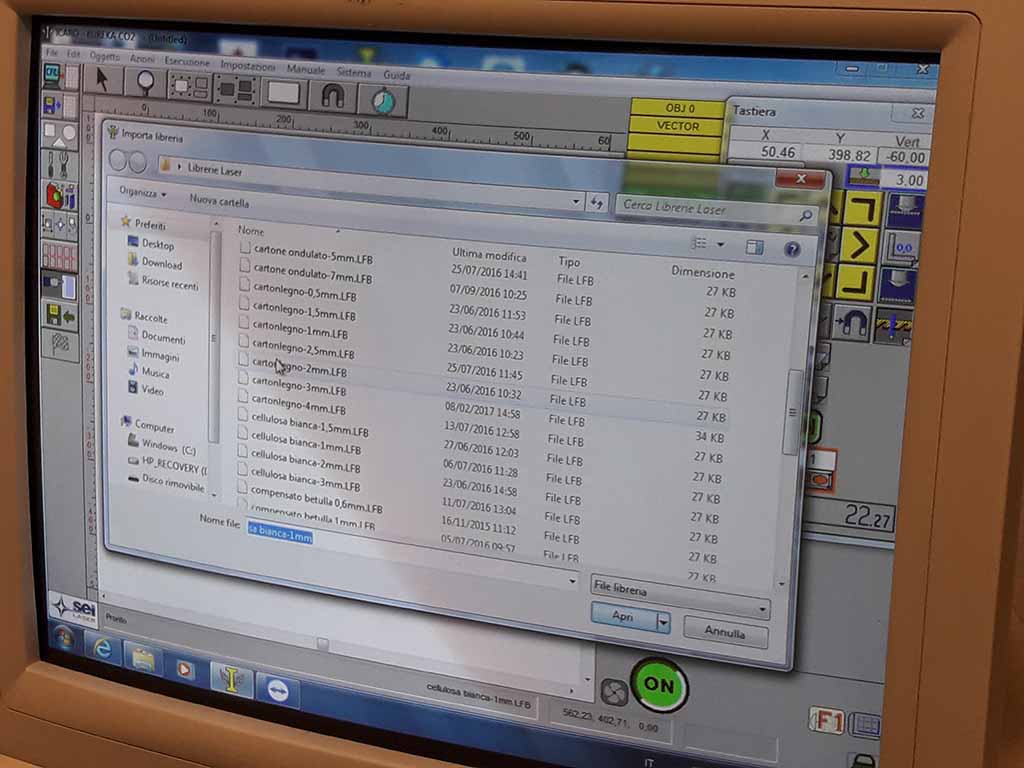Click the wrench tools icon in sidebar
Image resolution: width=1024 pixels, height=768 pixels.
point(58,164)
